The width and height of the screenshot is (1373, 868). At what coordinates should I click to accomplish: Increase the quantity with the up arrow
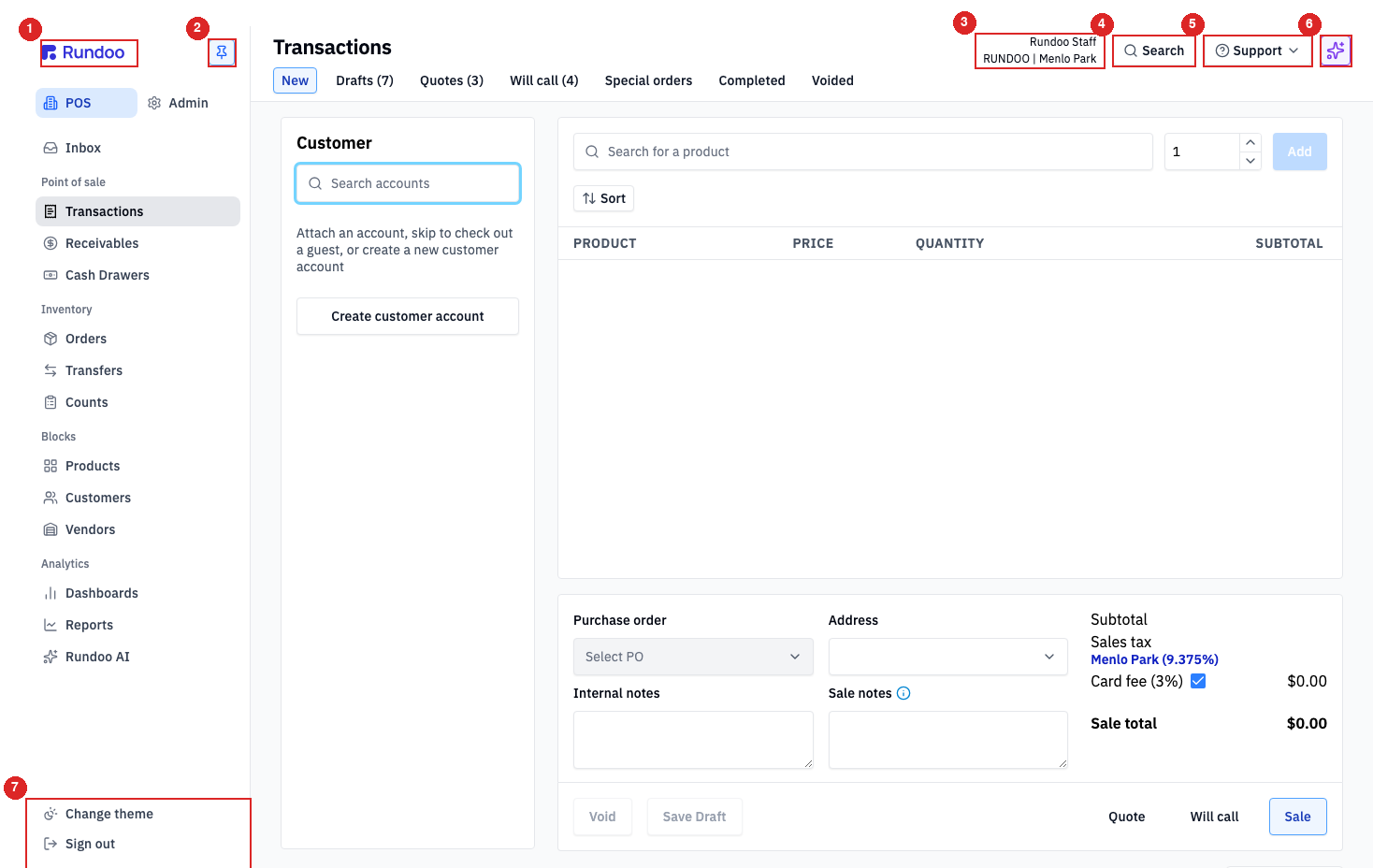click(1250, 142)
